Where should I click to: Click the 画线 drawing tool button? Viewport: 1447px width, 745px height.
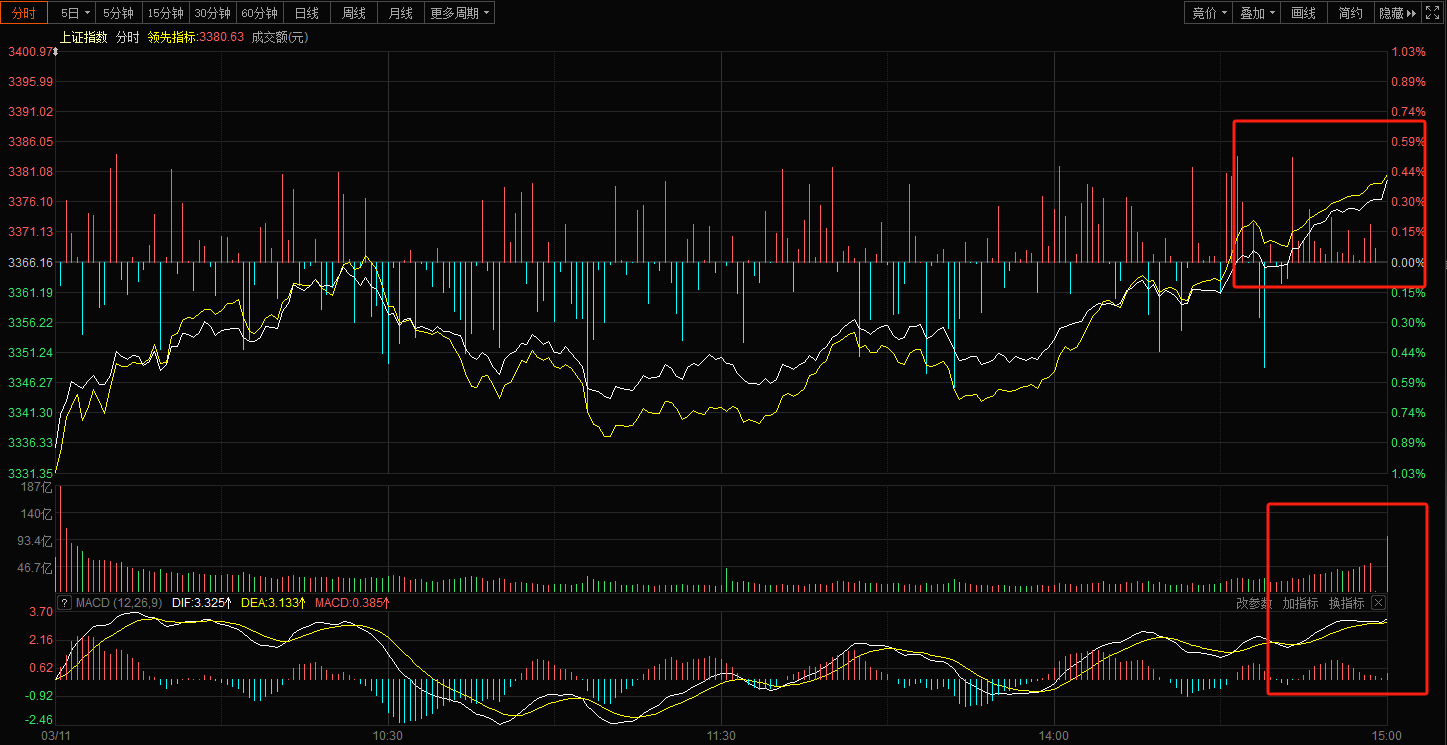click(x=1304, y=13)
